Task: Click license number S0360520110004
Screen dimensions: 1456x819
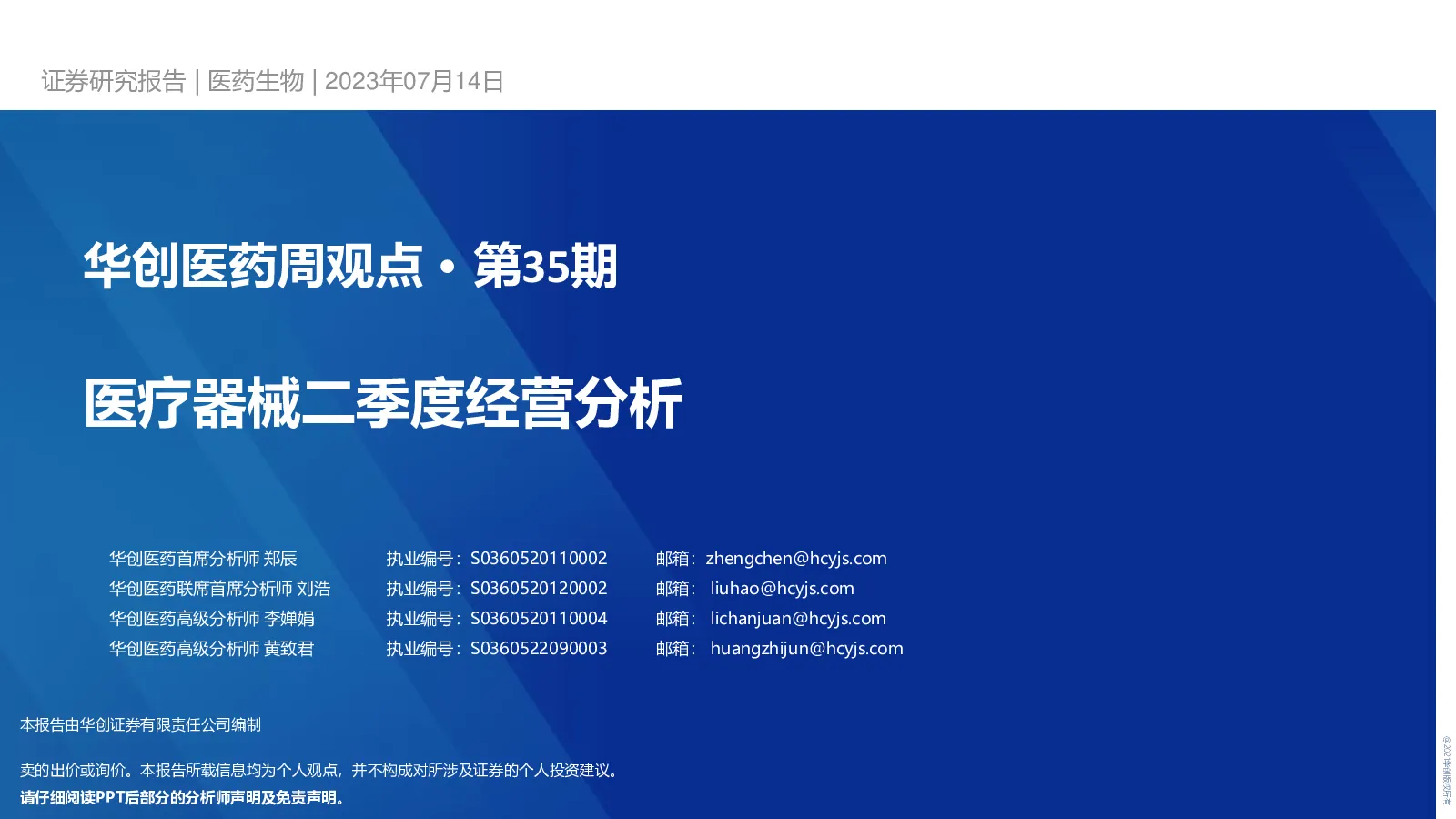Action: pyautogui.click(x=539, y=619)
